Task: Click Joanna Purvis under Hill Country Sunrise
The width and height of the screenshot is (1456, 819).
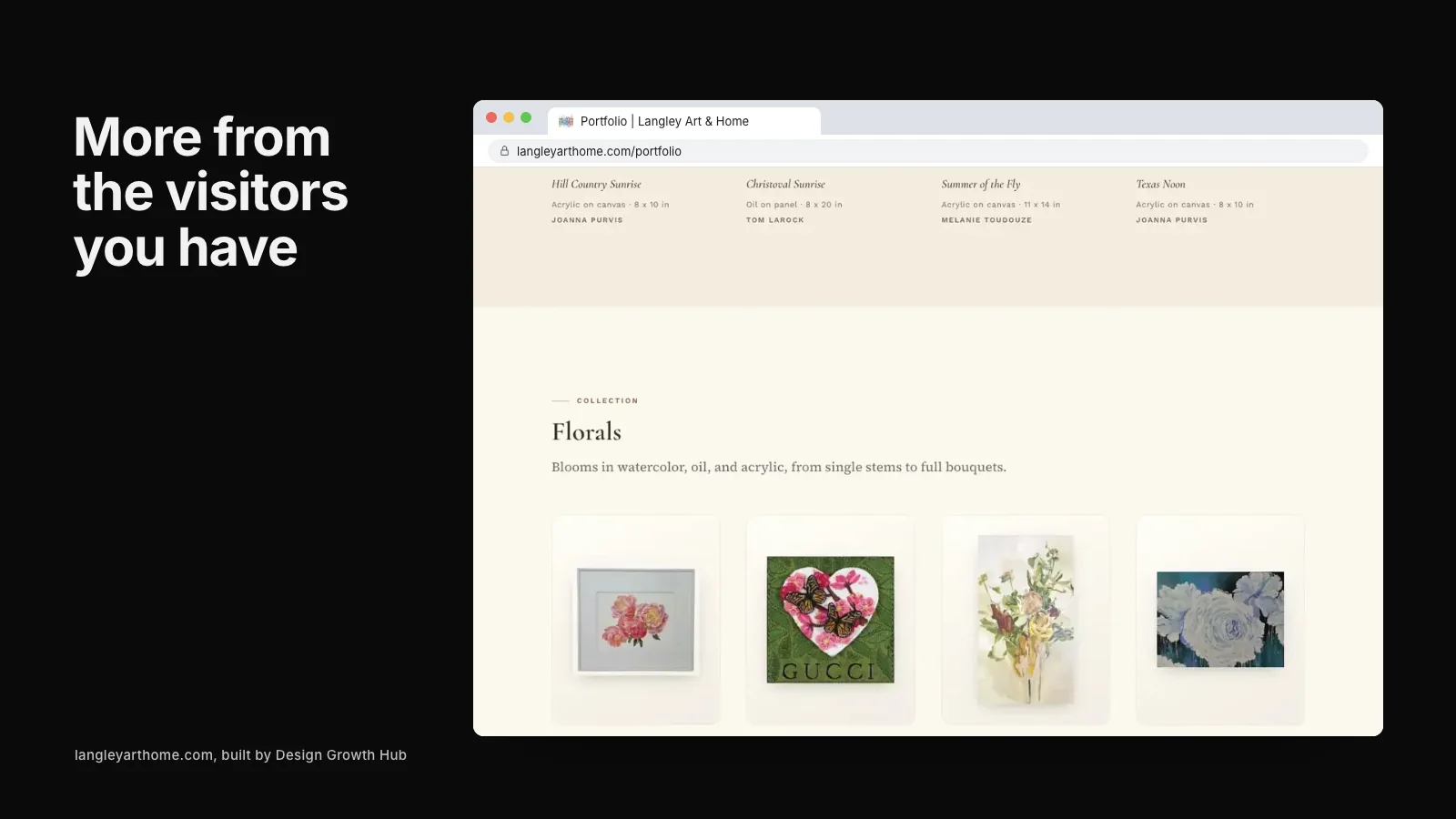Action: point(587,220)
